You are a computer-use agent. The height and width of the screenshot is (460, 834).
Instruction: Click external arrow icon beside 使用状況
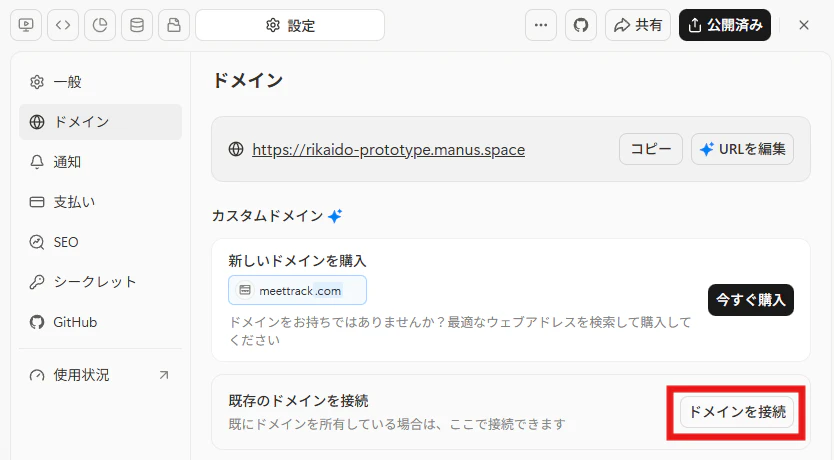pyautogui.click(x=164, y=375)
